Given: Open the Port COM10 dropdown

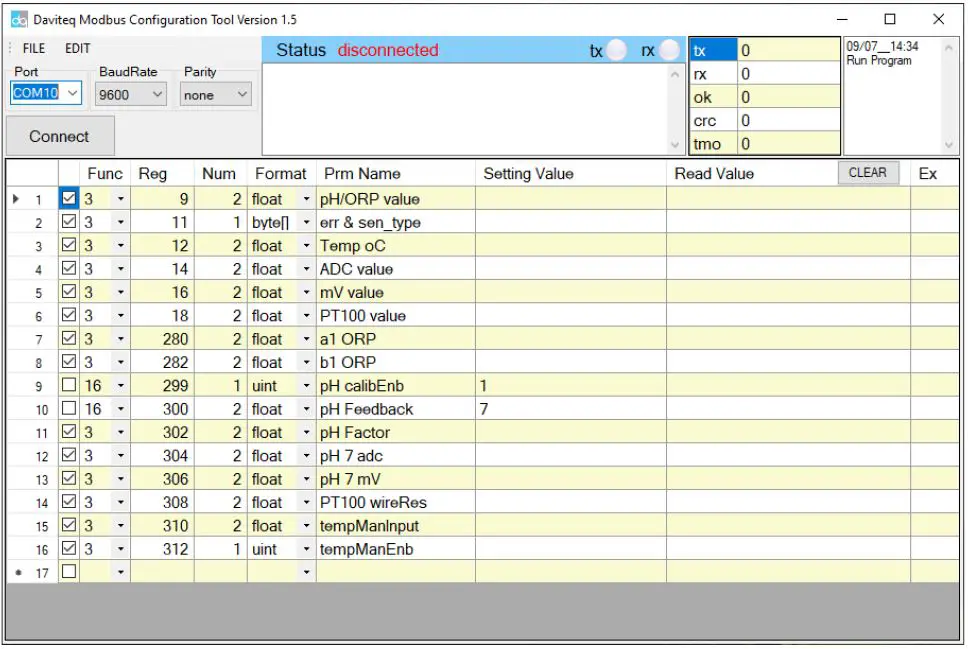Looking at the screenshot, I should 73,94.
